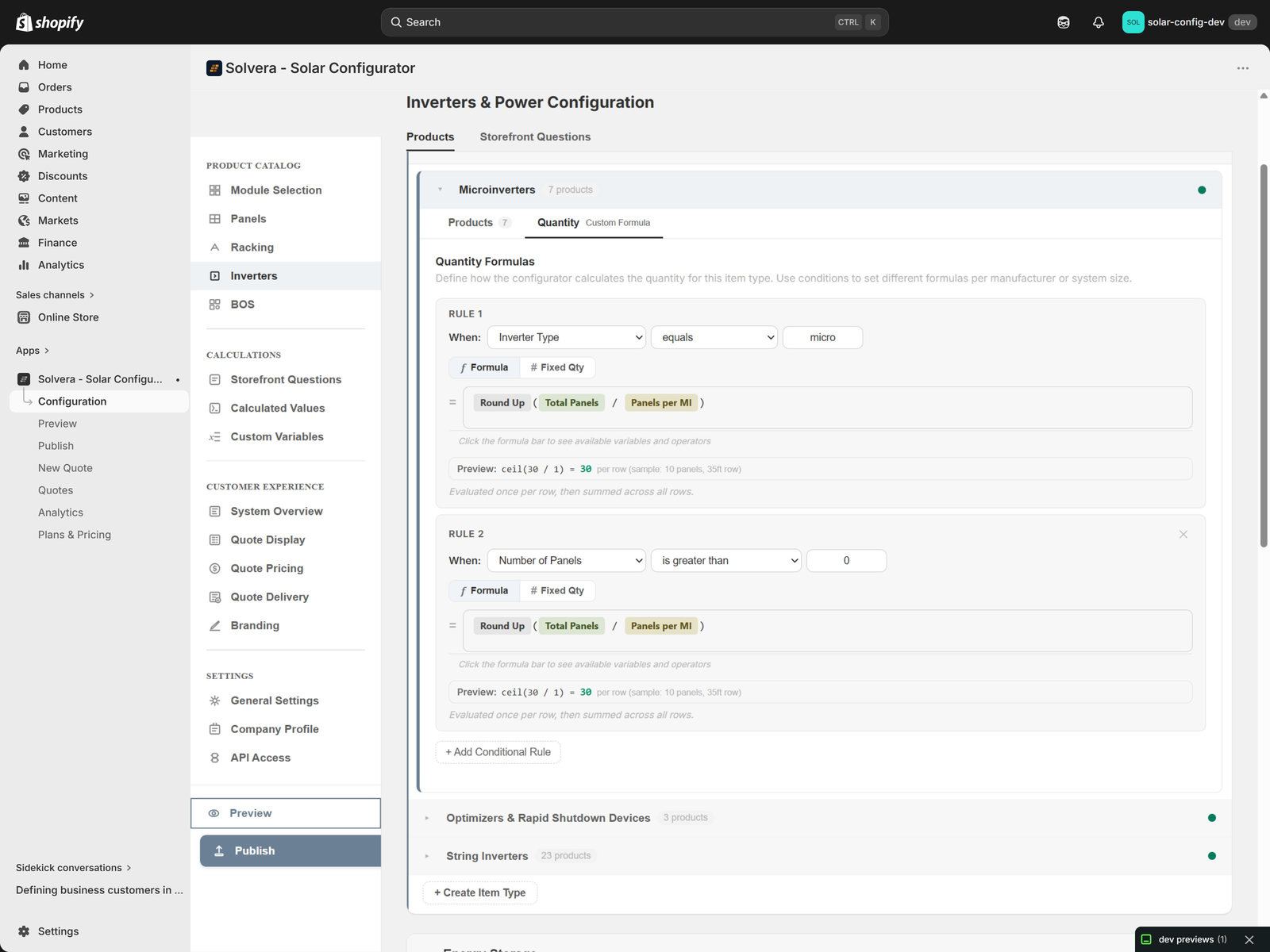This screenshot has height=952, width=1270.
Task: Open Sidekick conversations link
Action: tap(74, 868)
